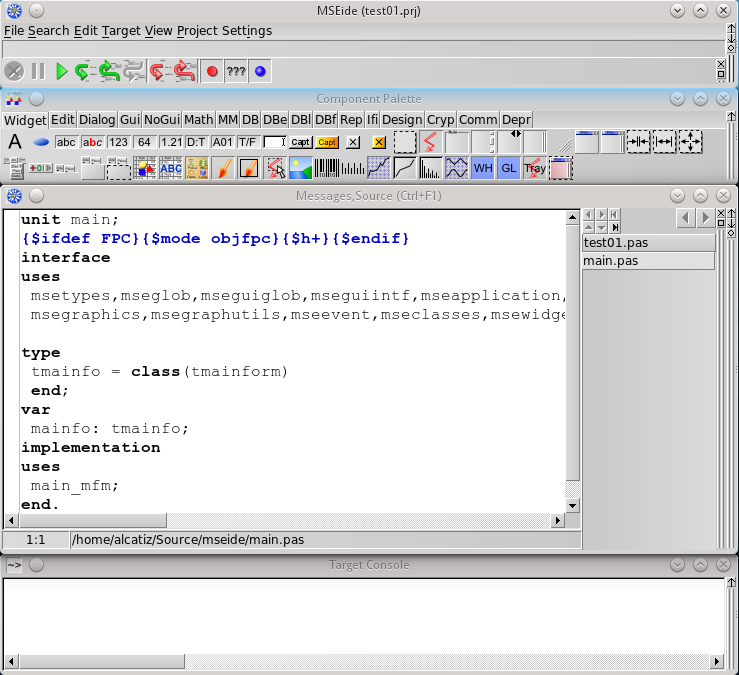Click the green Run arrow in toolbar
The width and height of the screenshot is (739, 675).
[61, 71]
